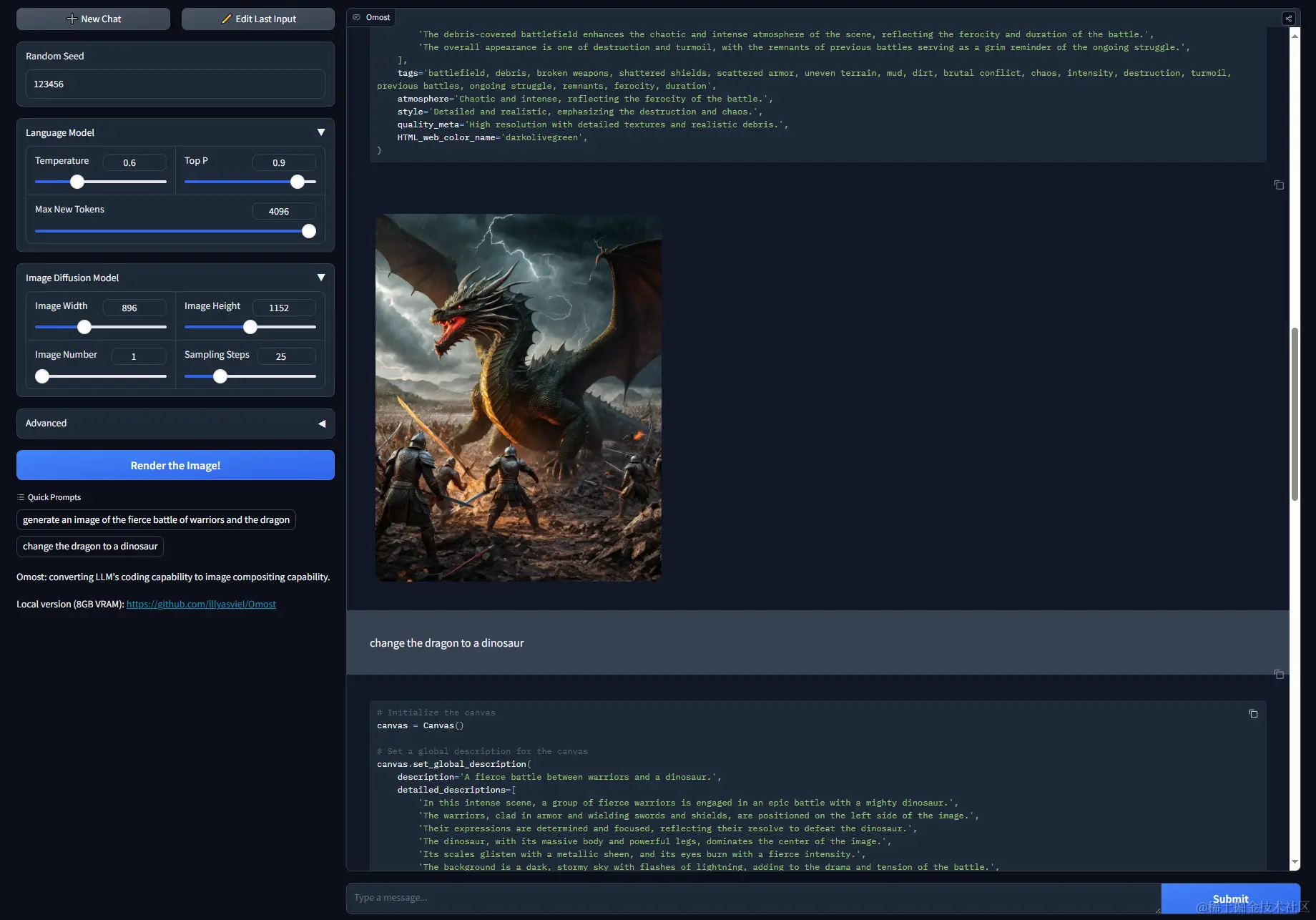Click the Render the Image! button
The image size is (1316, 920).
175,465
